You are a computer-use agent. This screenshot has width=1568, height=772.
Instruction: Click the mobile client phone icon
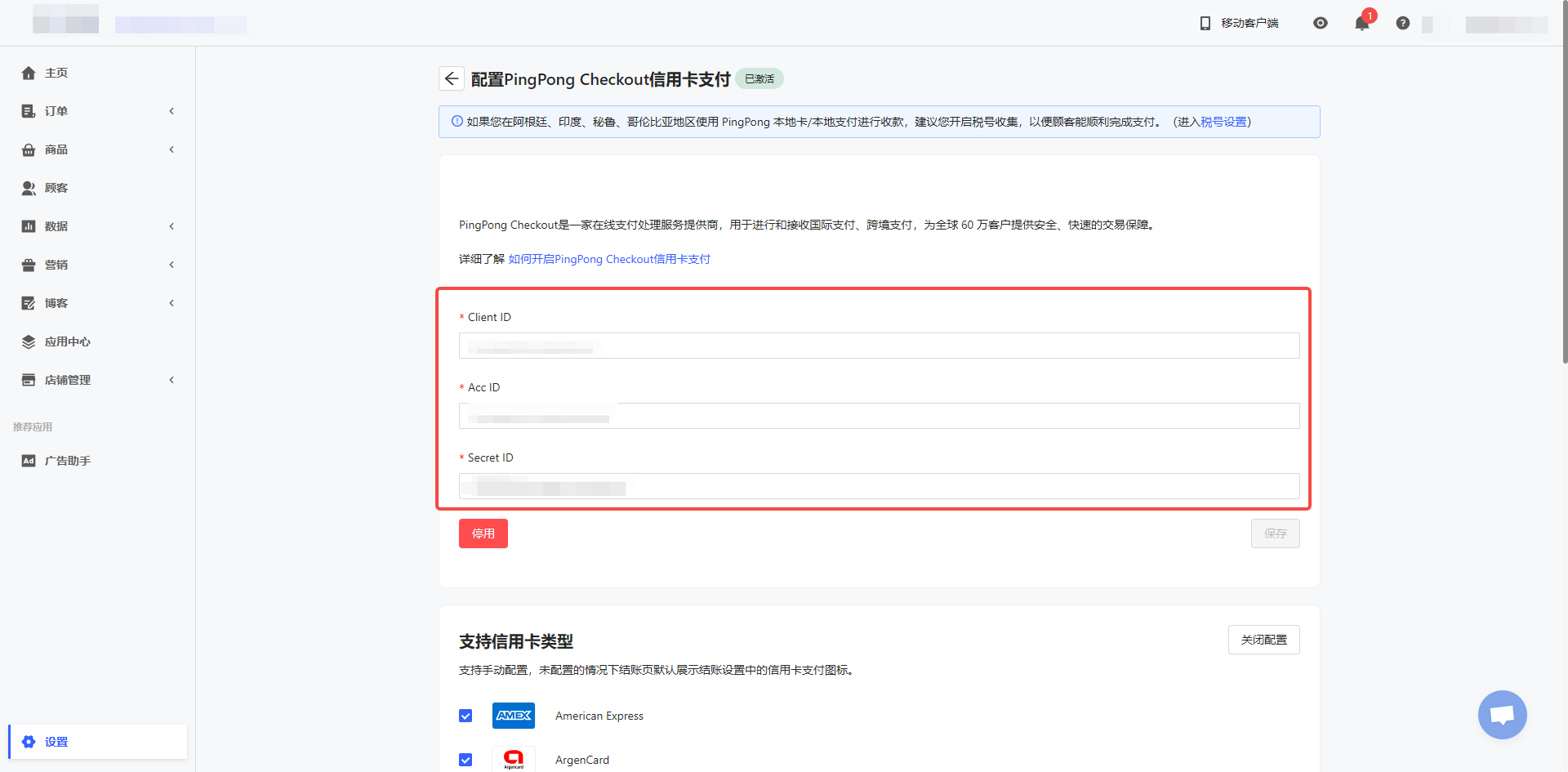coord(1205,23)
